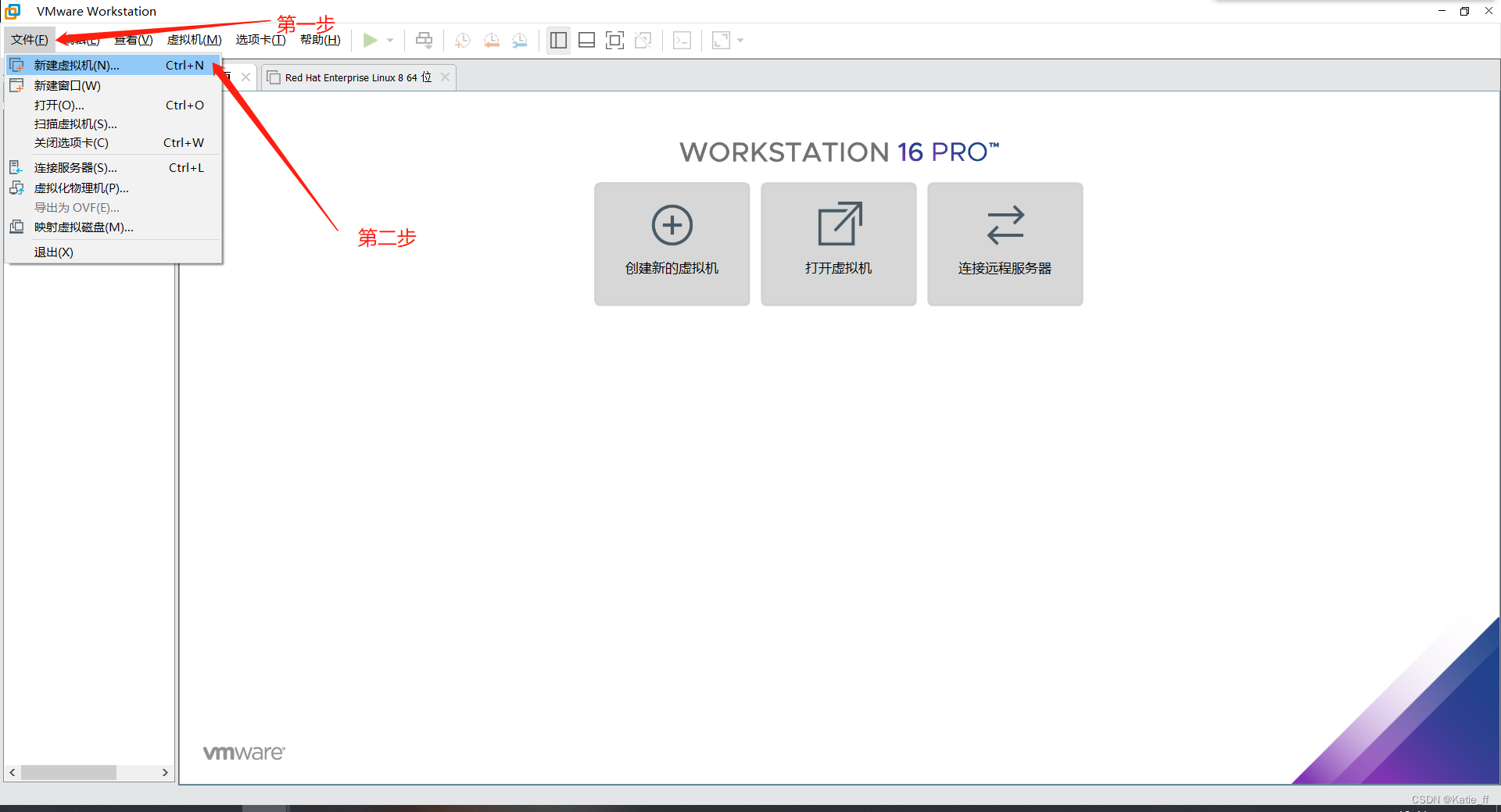This screenshot has height=812, width=1501.
Task: Close the Red Hat Enterprise Linux 8 tab
Action: coord(445,77)
